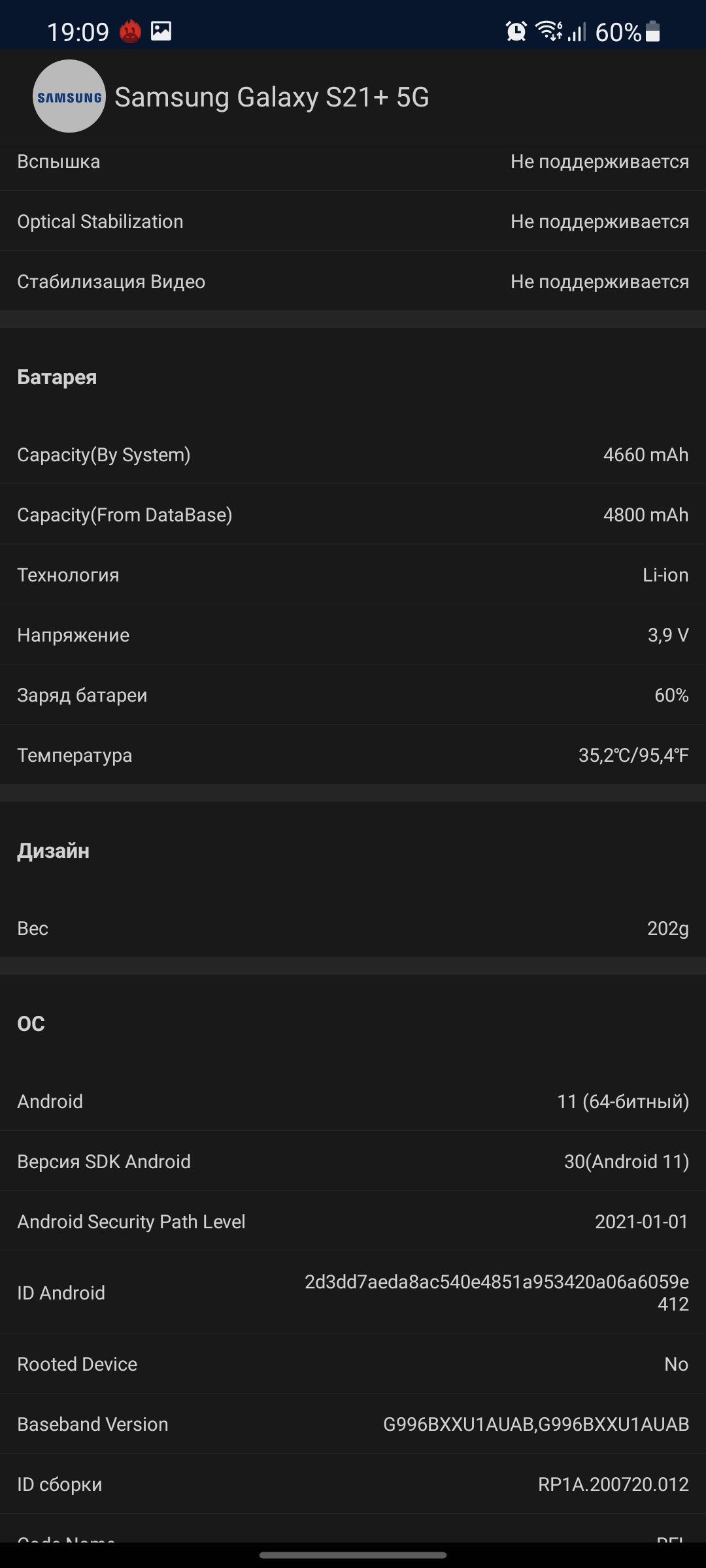Select the Optical Stabilization row
This screenshot has height=1568, width=706.
click(x=353, y=221)
